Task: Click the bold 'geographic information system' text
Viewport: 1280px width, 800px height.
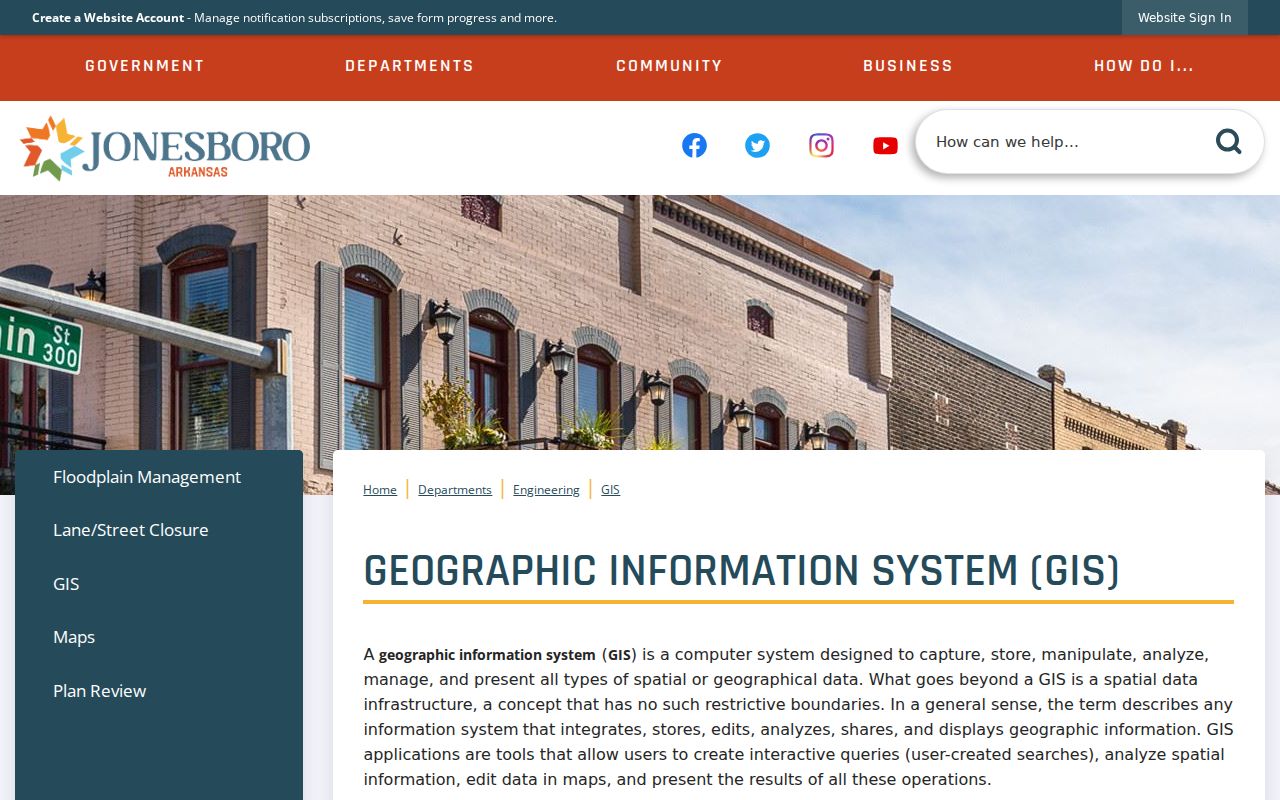Action: coord(487,655)
